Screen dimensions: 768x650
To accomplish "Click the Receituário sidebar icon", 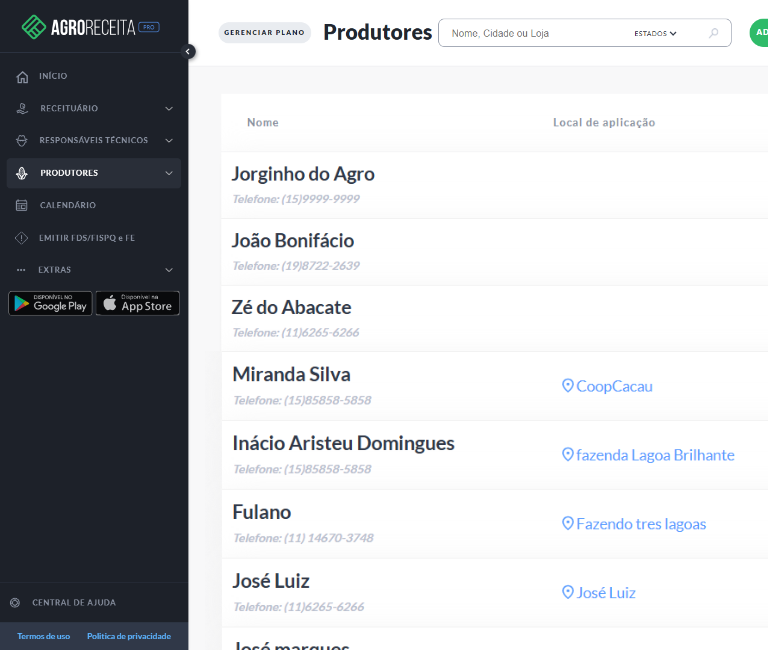I will (x=22, y=108).
